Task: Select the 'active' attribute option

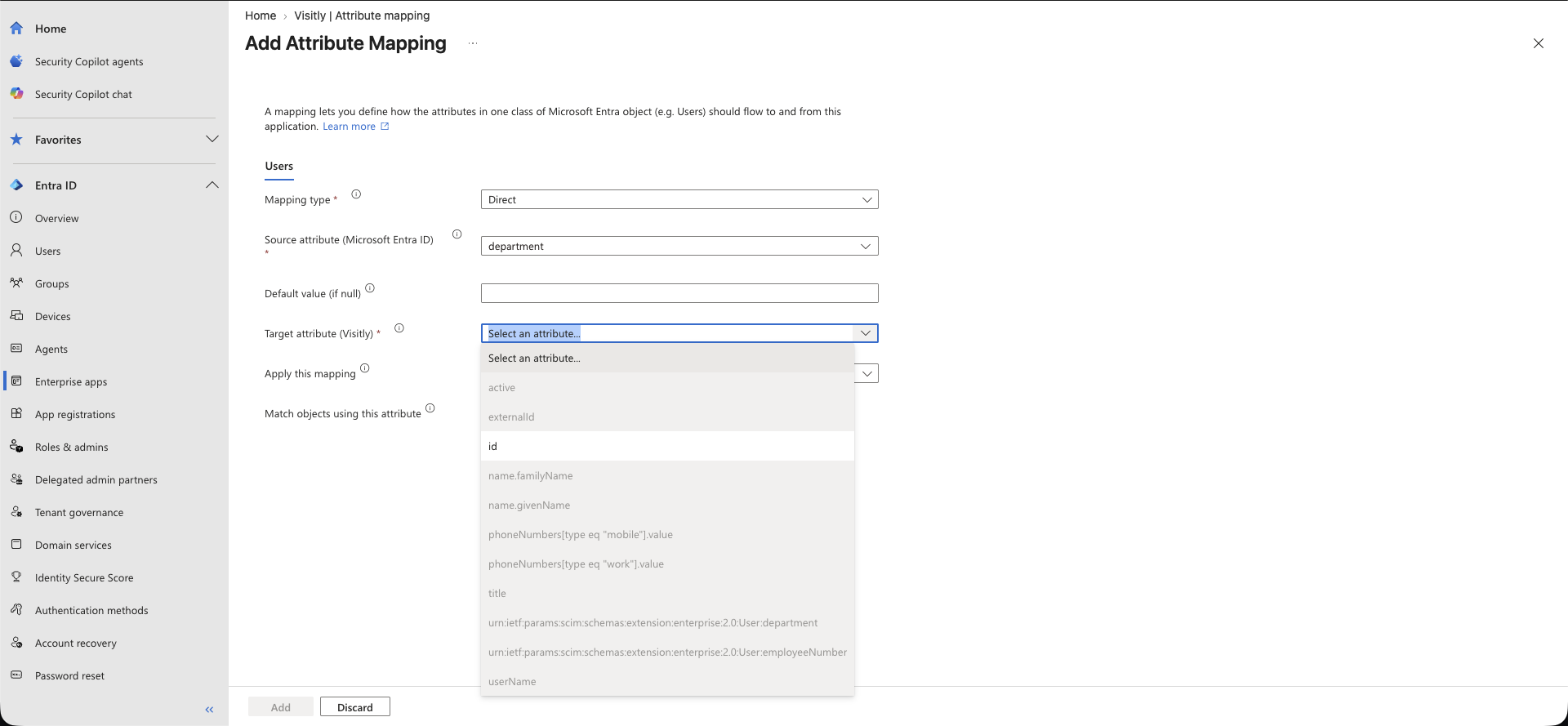Action: coord(667,387)
